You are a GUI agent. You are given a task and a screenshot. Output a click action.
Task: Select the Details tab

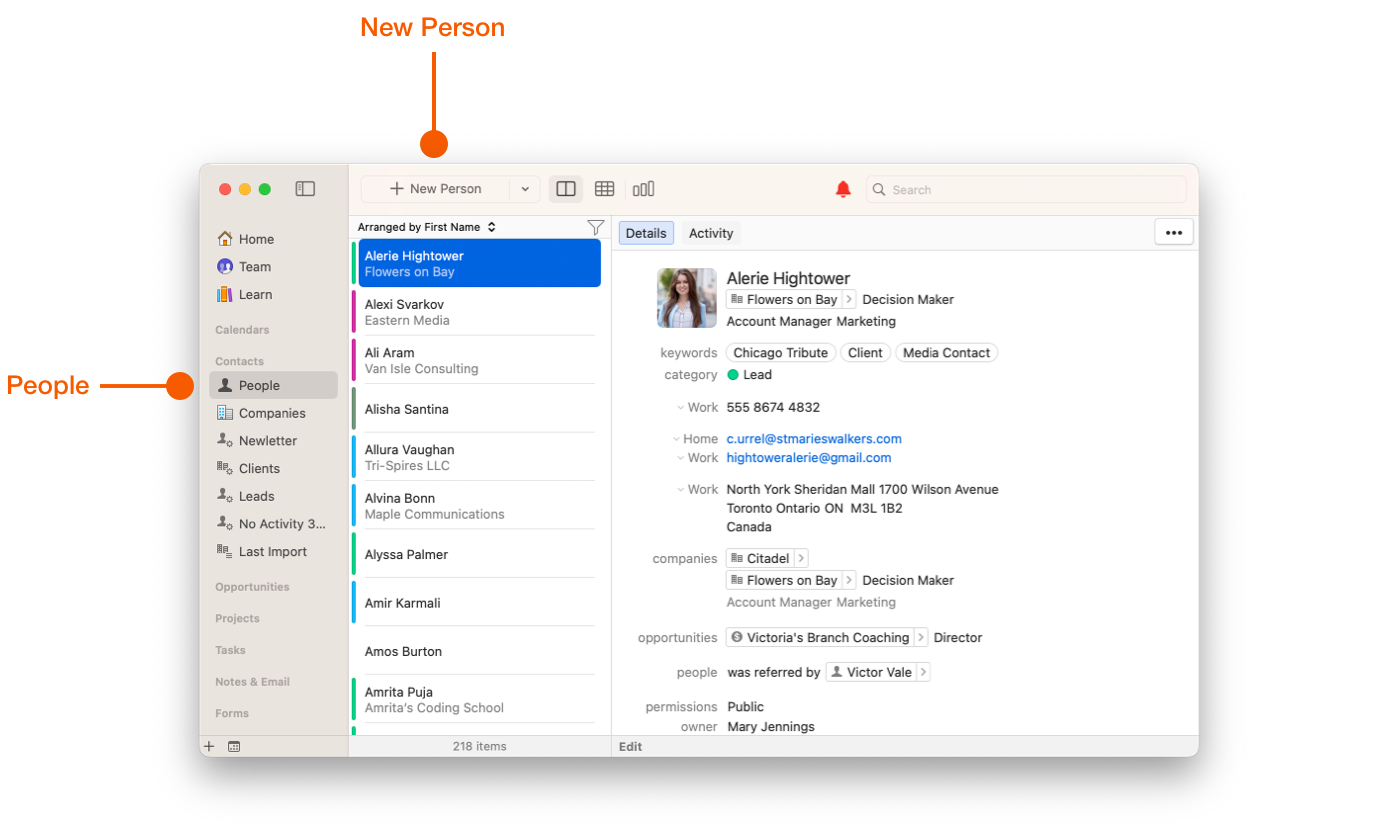click(646, 233)
